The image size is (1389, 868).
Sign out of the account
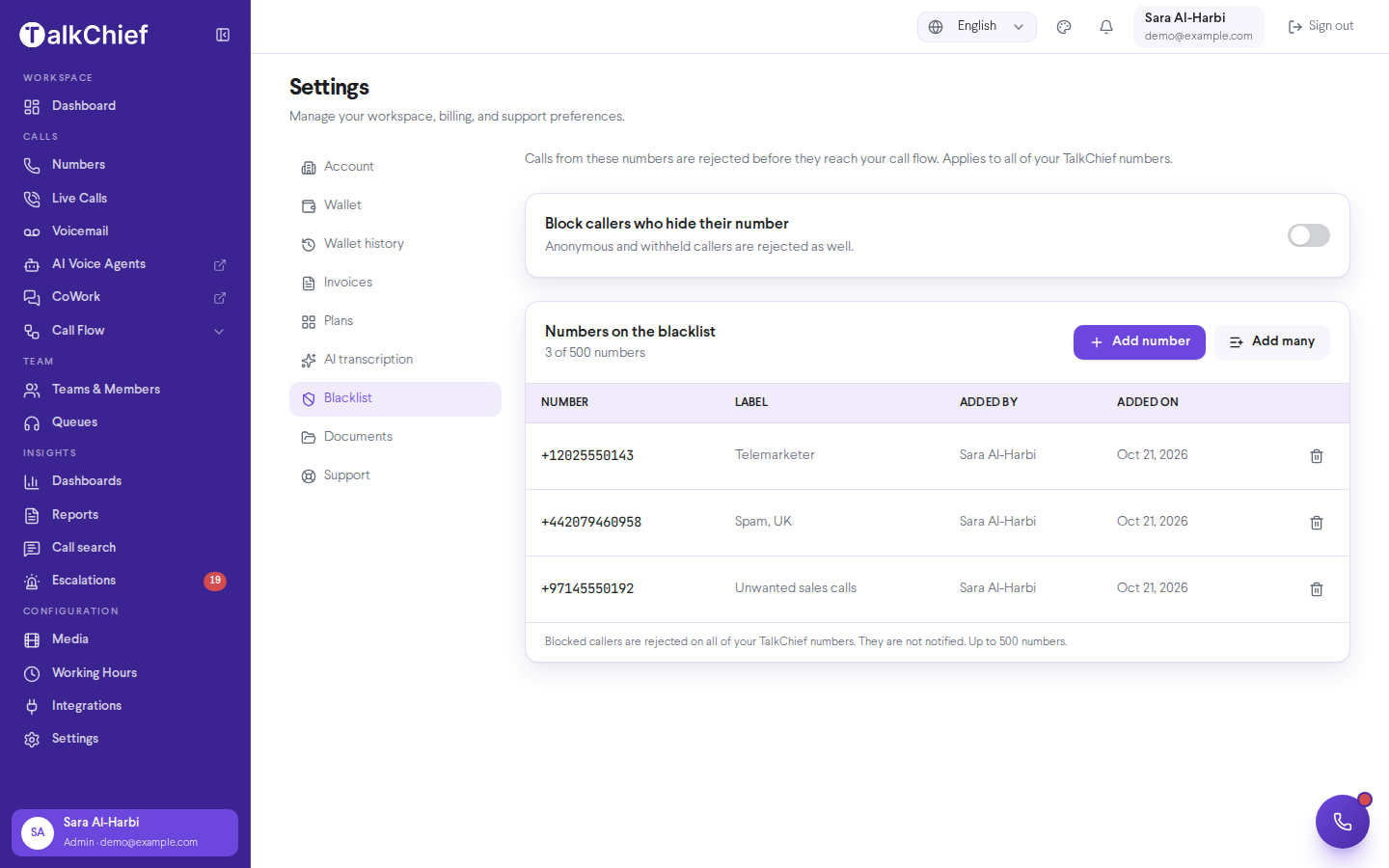tap(1321, 27)
